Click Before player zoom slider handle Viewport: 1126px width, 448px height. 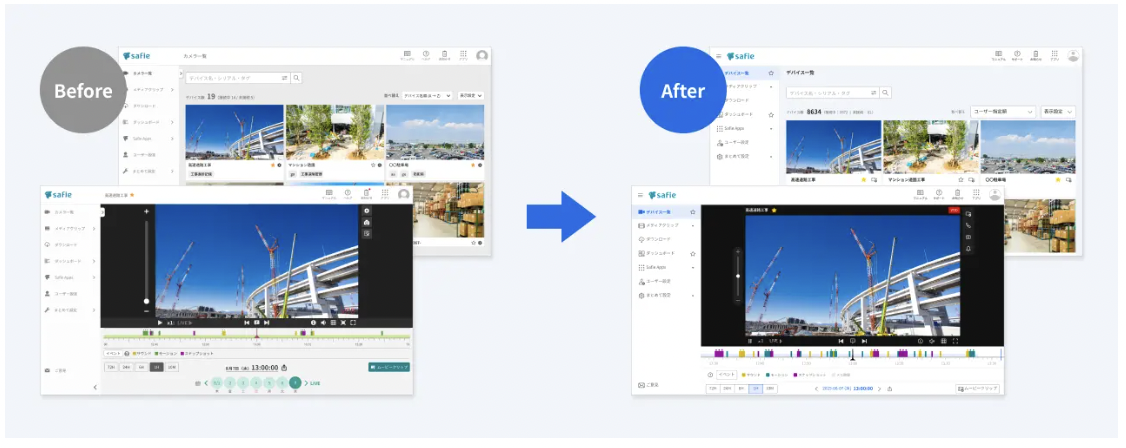click(x=146, y=301)
